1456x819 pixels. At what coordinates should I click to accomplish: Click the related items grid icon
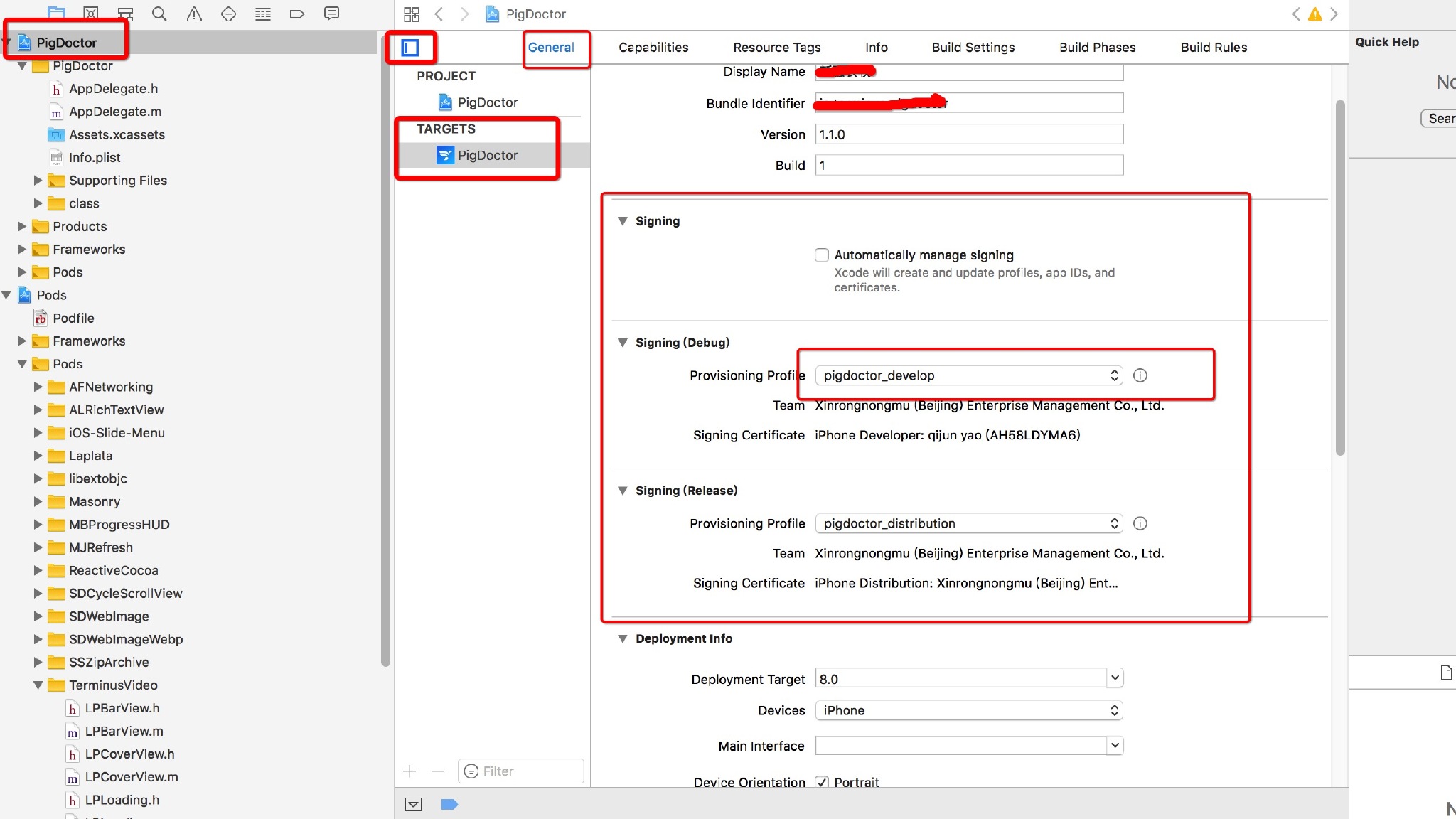[x=412, y=14]
